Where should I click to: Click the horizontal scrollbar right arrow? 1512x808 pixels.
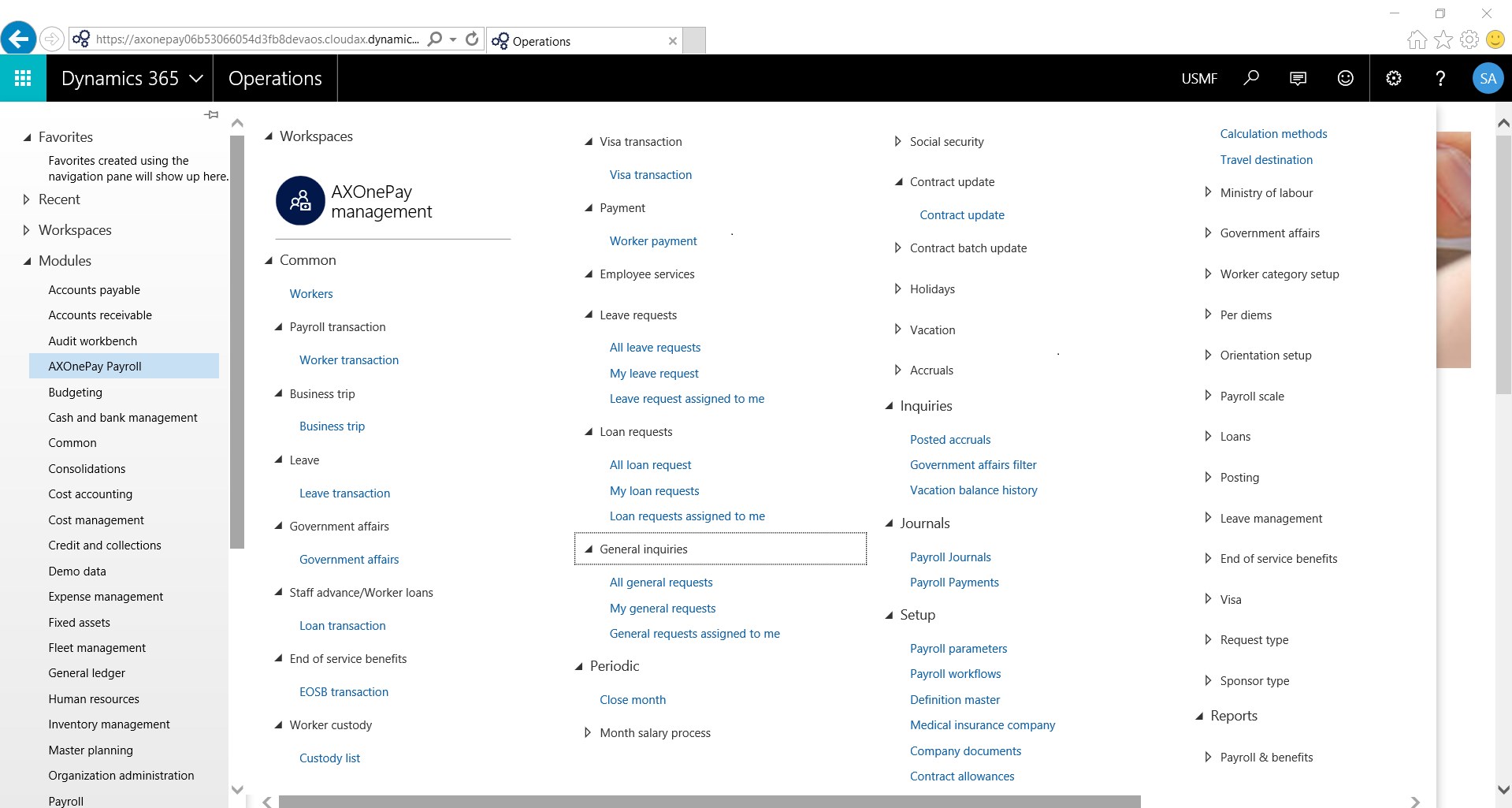point(1415,802)
